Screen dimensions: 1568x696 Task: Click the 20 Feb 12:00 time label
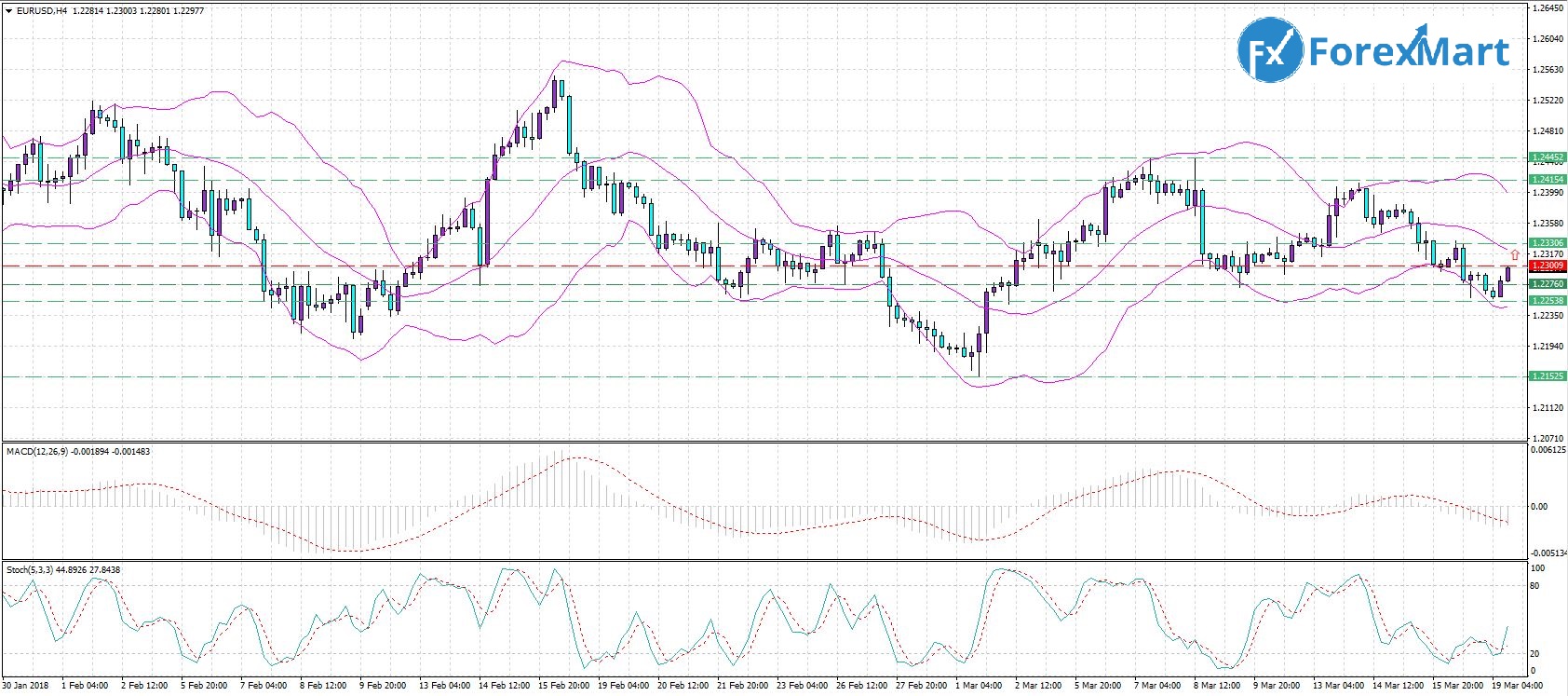pos(683,686)
